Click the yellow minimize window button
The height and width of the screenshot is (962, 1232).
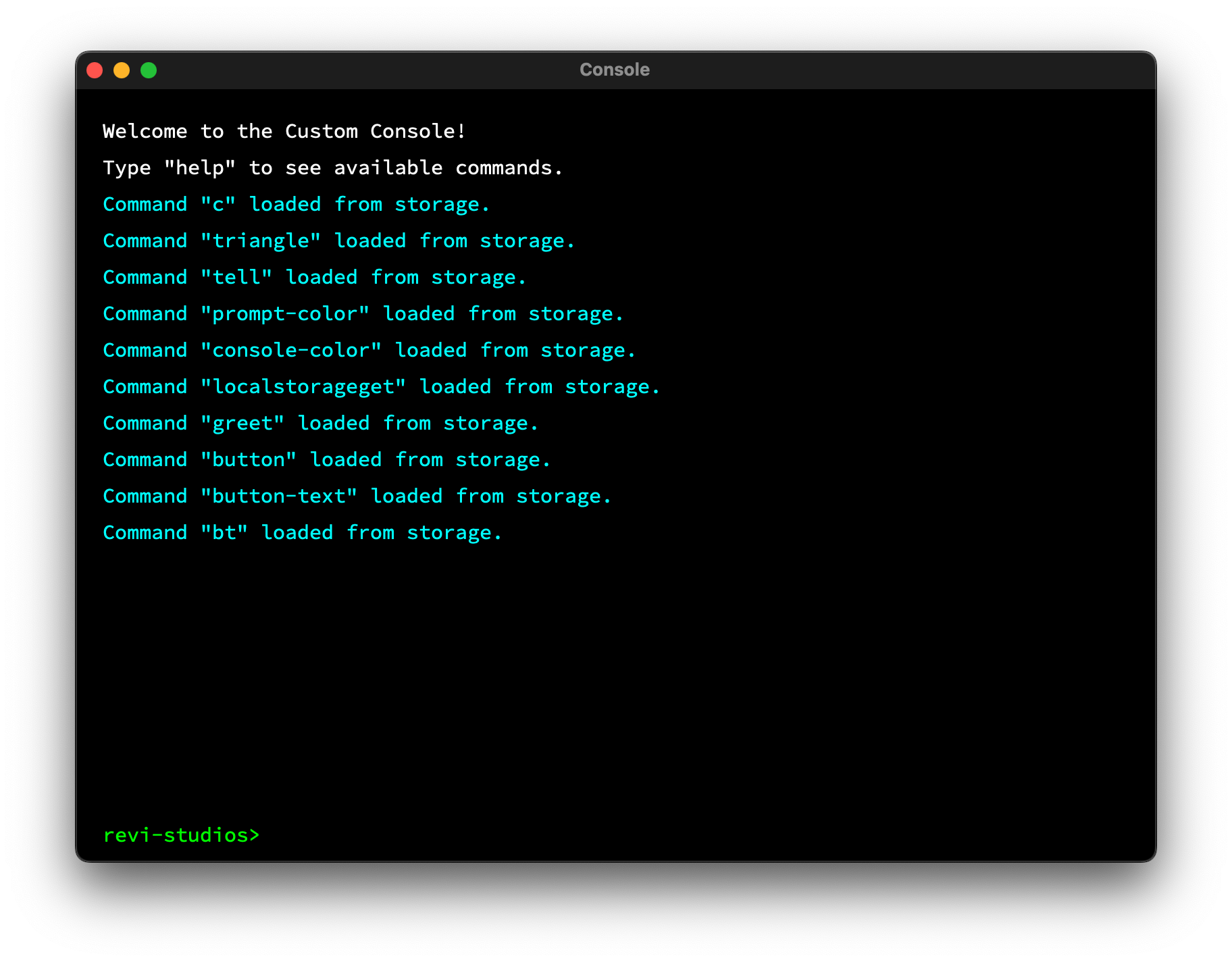click(x=122, y=70)
